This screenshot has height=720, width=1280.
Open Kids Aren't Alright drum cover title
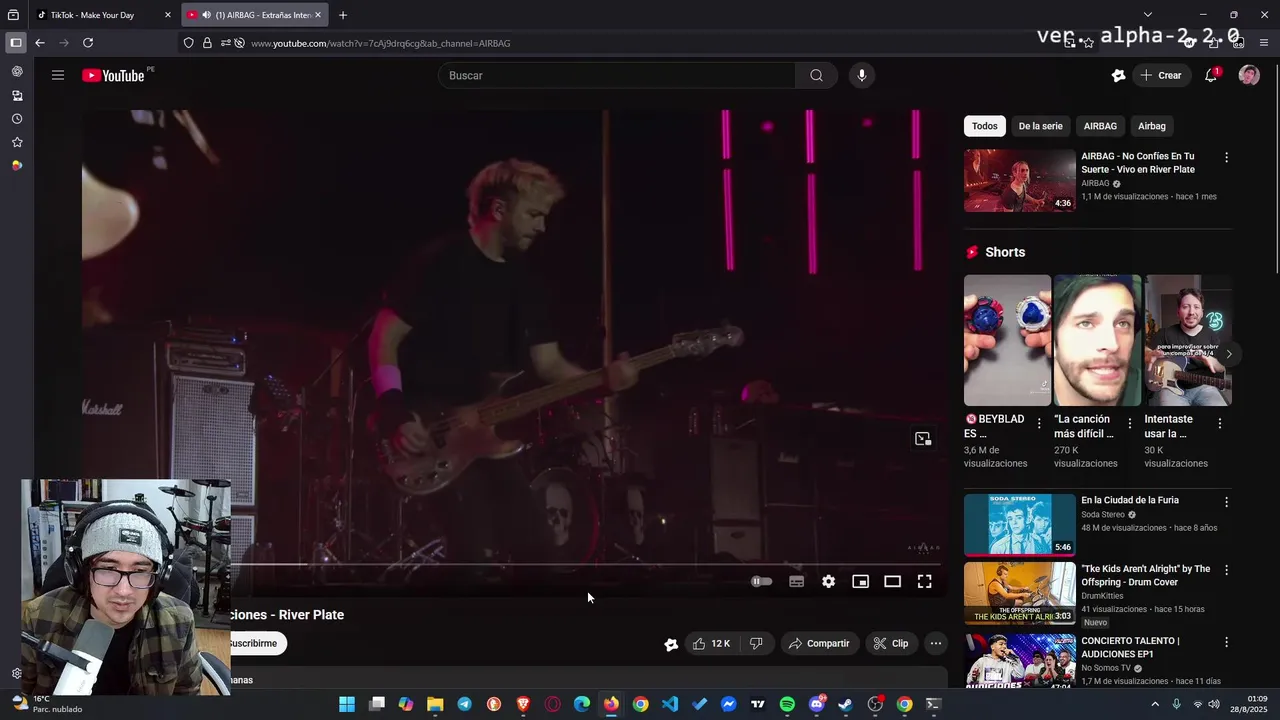pyautogui.click(x=1146, y=576)
